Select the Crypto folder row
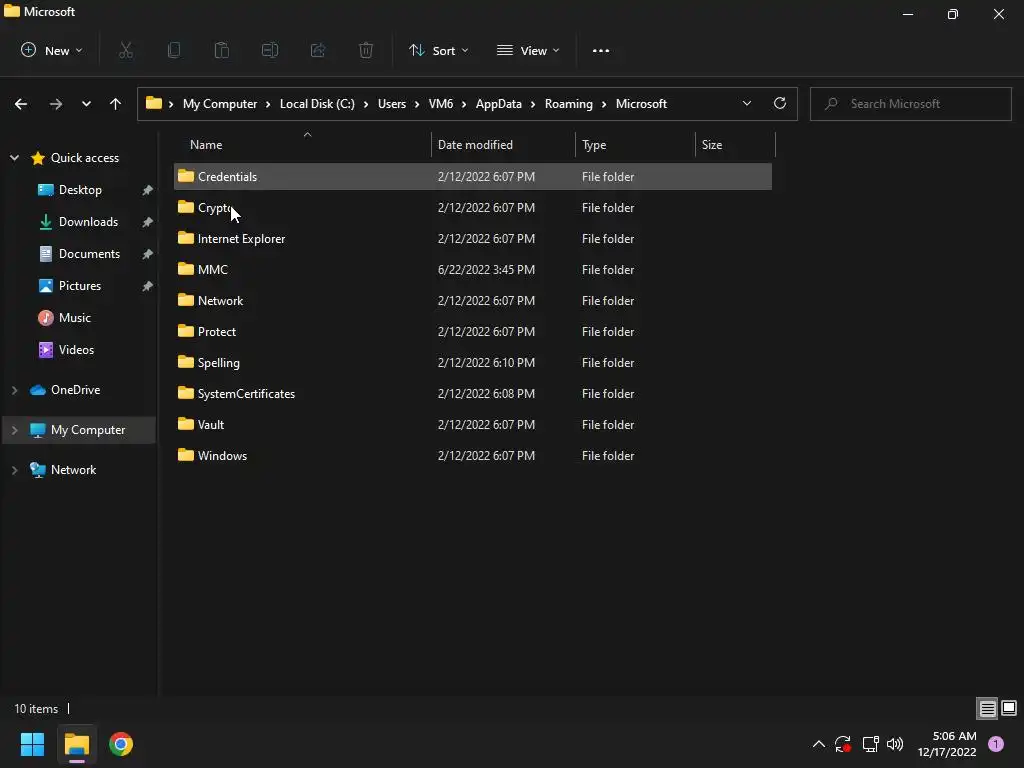This screenshot has height=768, width=1024. [473, 208]
